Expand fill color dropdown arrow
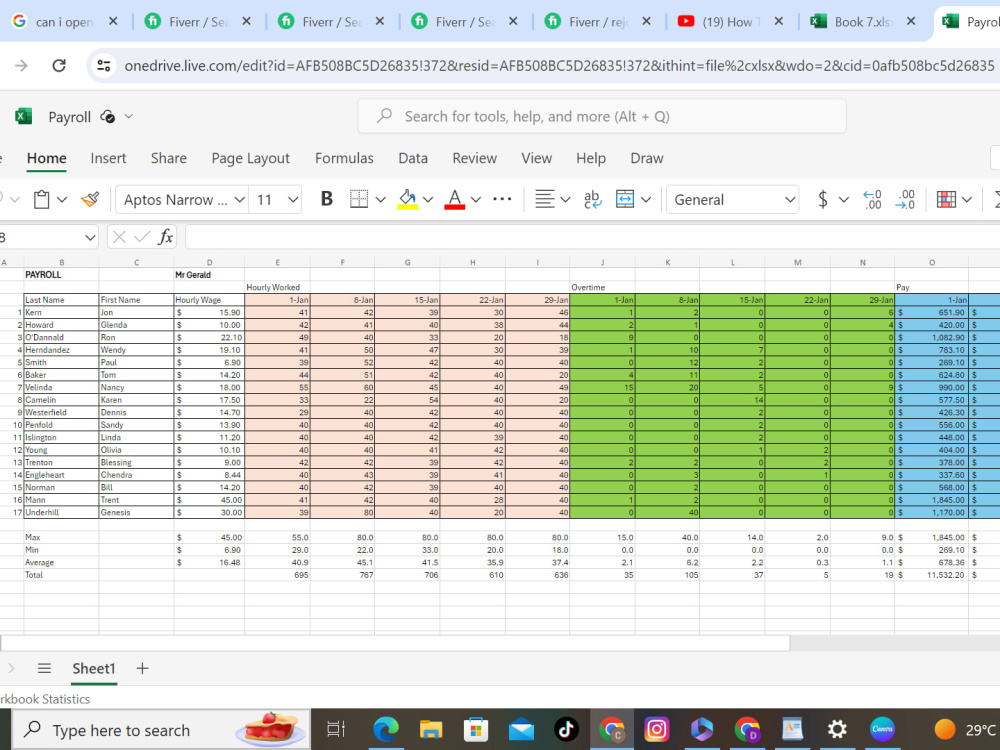This screenshot has width=1000, height=750. [428, 200]
